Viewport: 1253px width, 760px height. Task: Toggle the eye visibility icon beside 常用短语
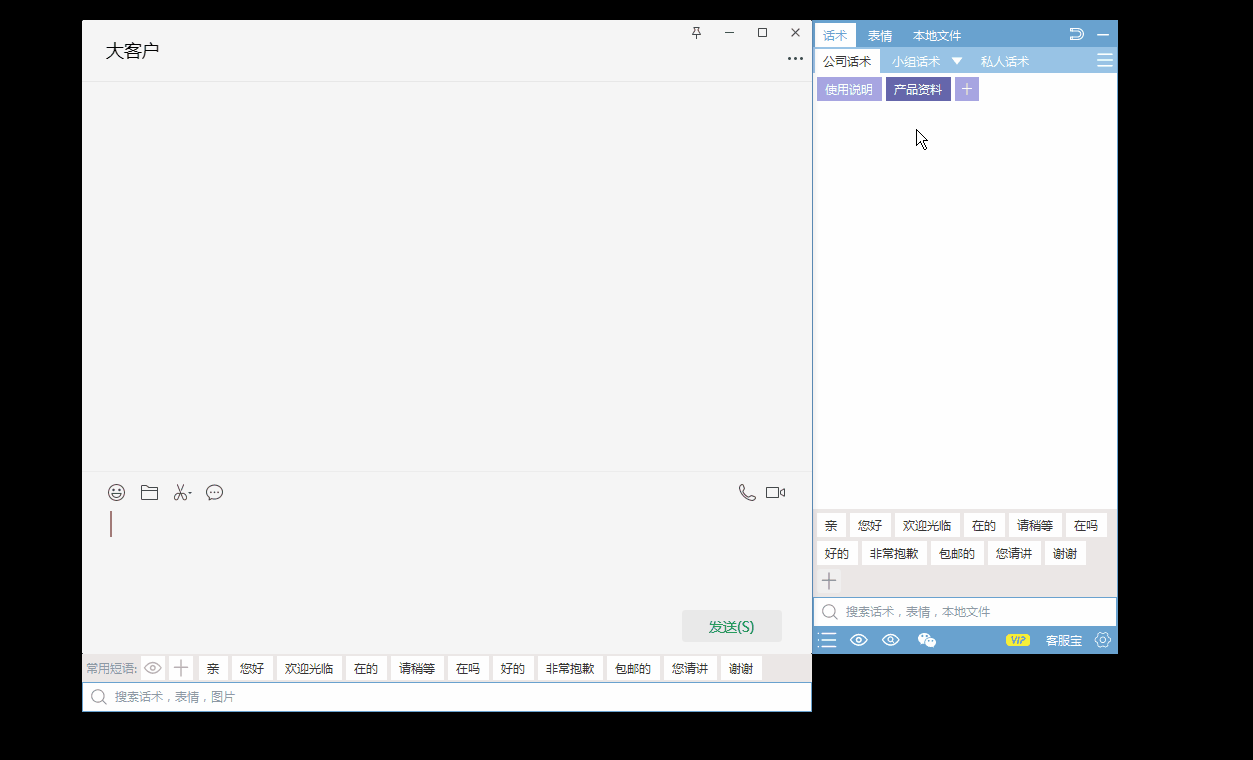[152, 667]
